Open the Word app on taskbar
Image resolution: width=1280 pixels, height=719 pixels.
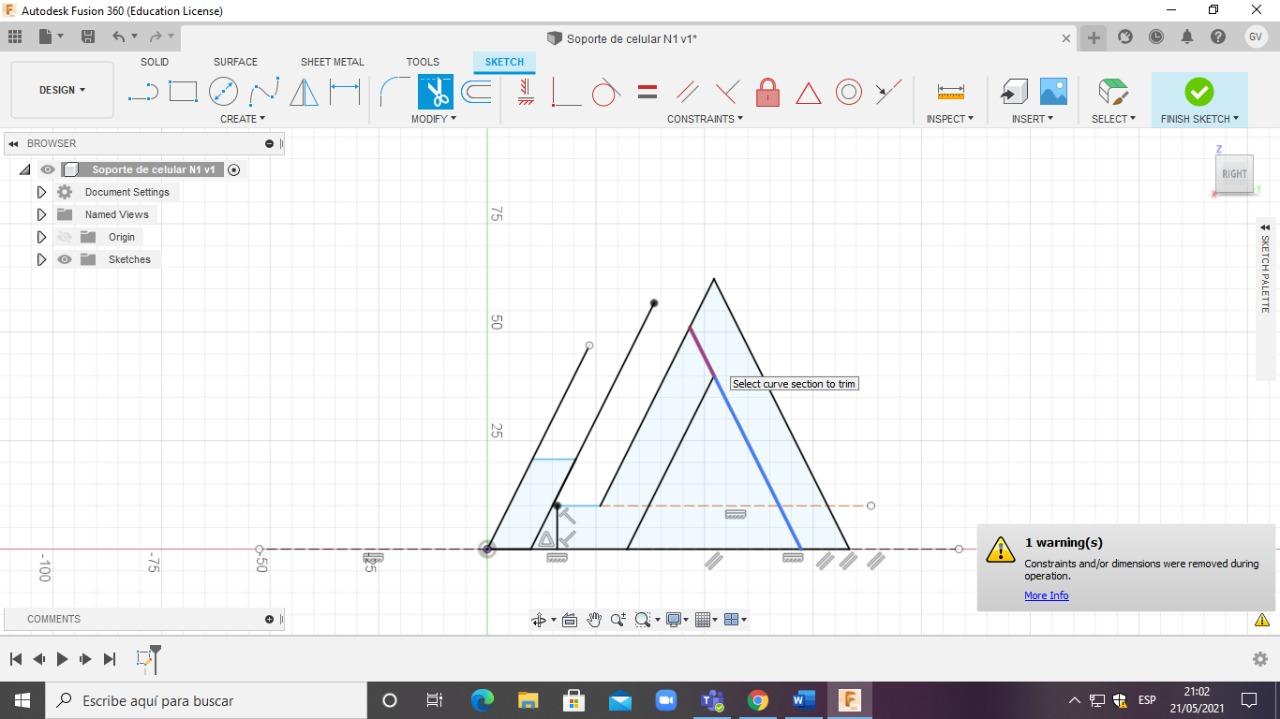pyautogui.click(x=803, y=700)
